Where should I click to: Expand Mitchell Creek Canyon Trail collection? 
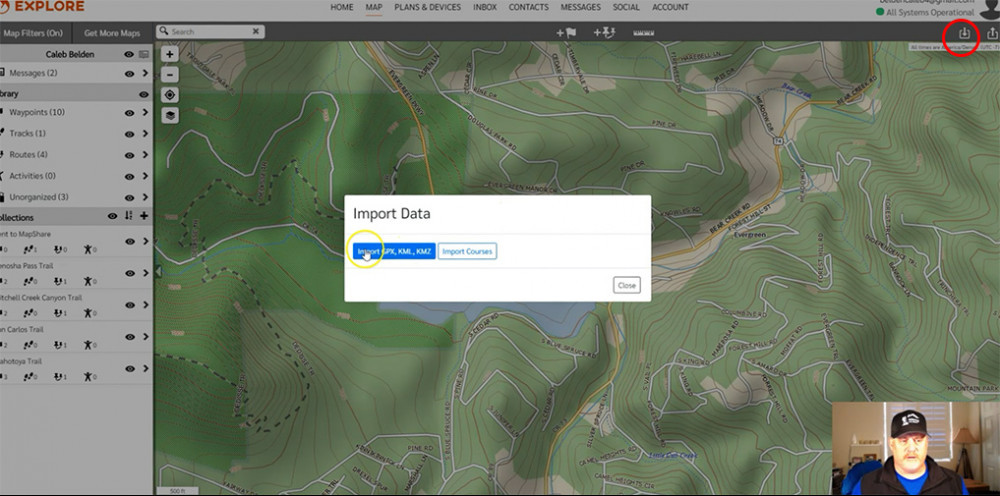[x=145, y=305]
